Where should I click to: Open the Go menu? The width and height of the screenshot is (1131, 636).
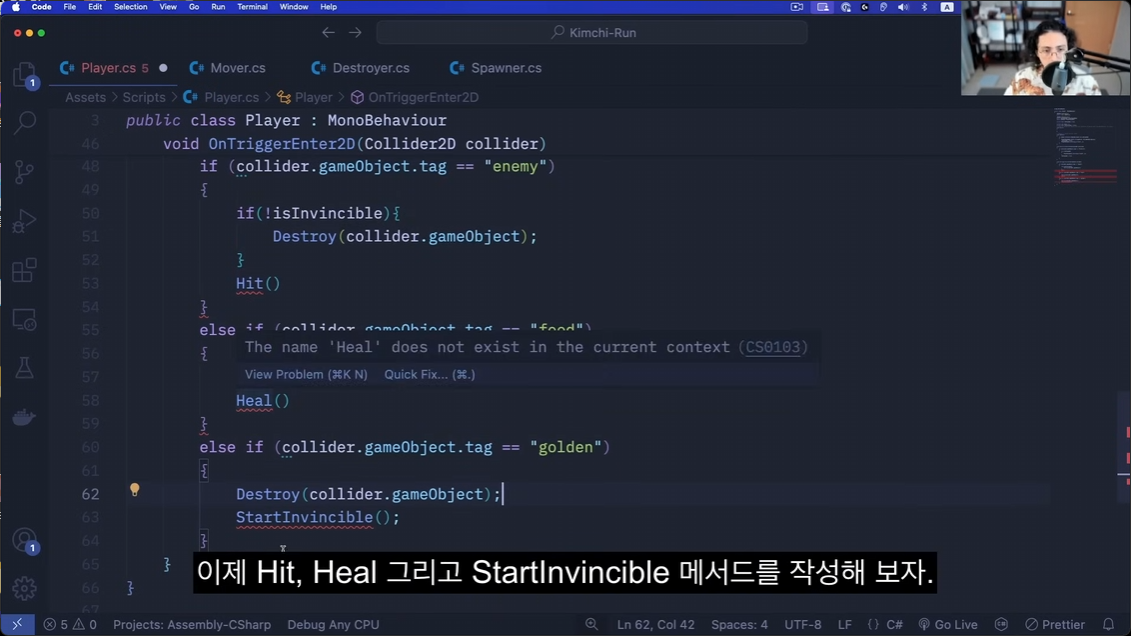click(194, 6)
